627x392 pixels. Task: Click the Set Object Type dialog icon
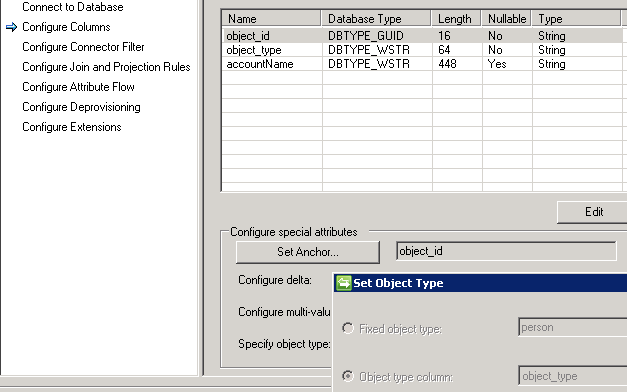click(343, 283)
